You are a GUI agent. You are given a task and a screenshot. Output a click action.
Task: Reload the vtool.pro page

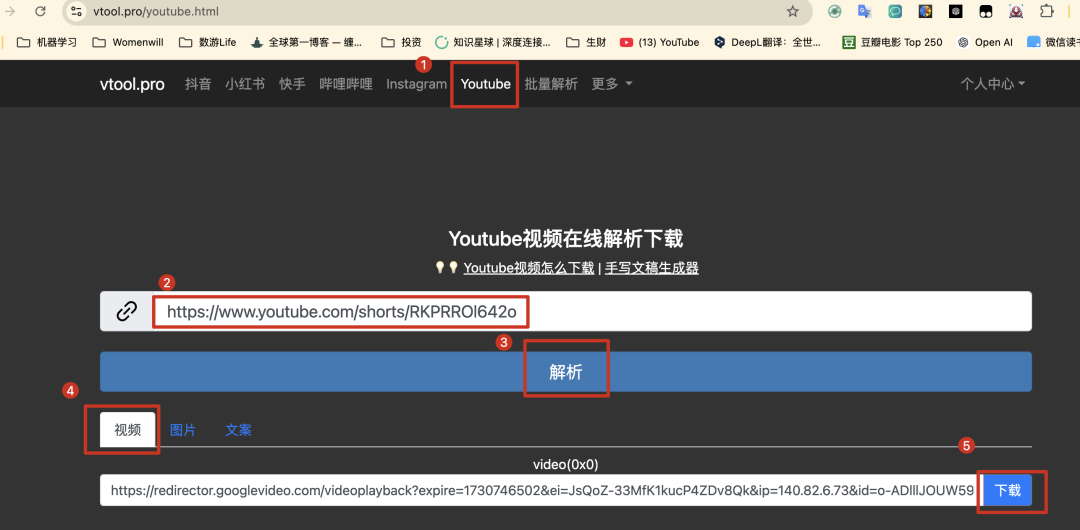pyautogui.click(x=40, y=11)
